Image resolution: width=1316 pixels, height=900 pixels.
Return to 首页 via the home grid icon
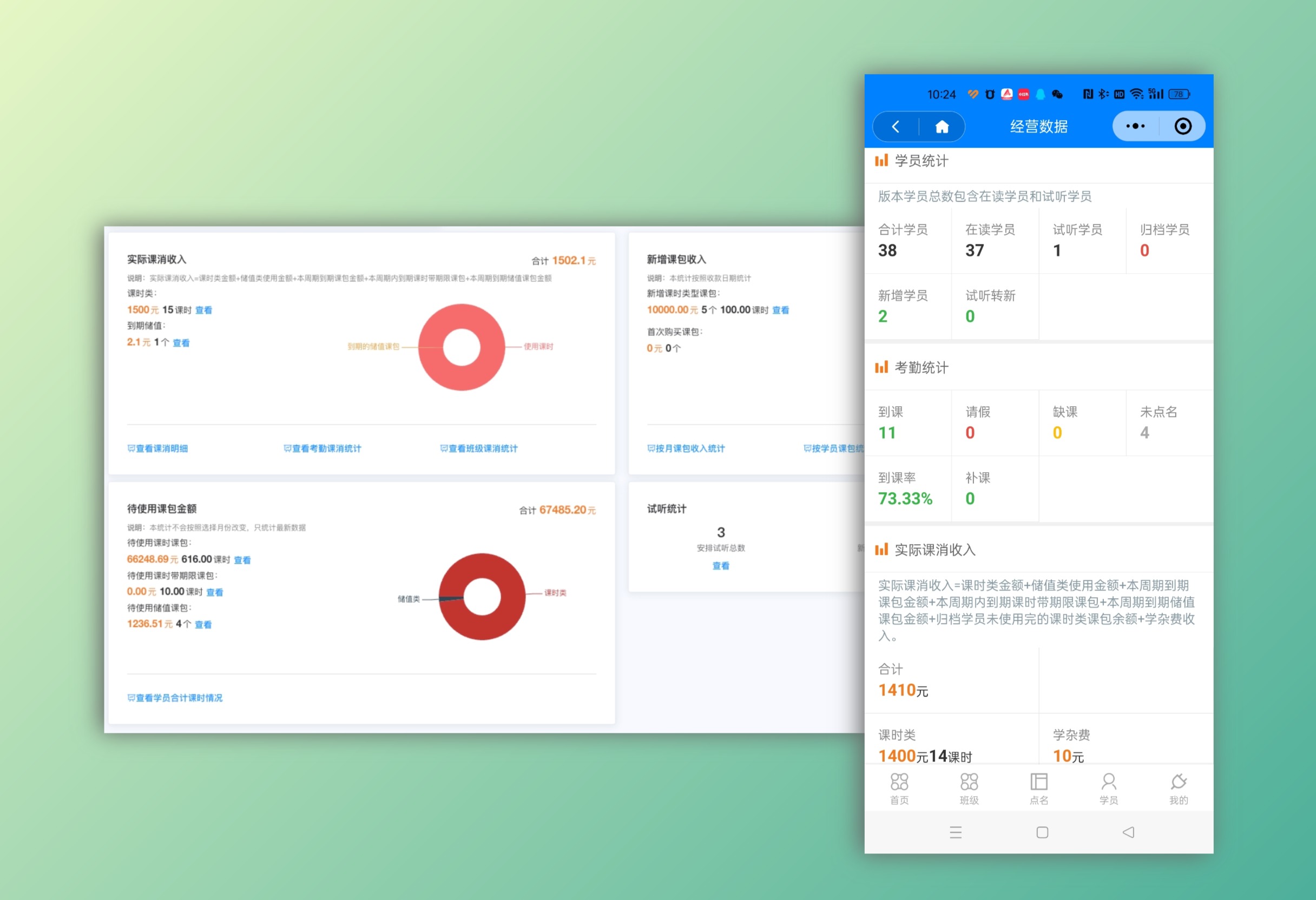click(900, 782)
